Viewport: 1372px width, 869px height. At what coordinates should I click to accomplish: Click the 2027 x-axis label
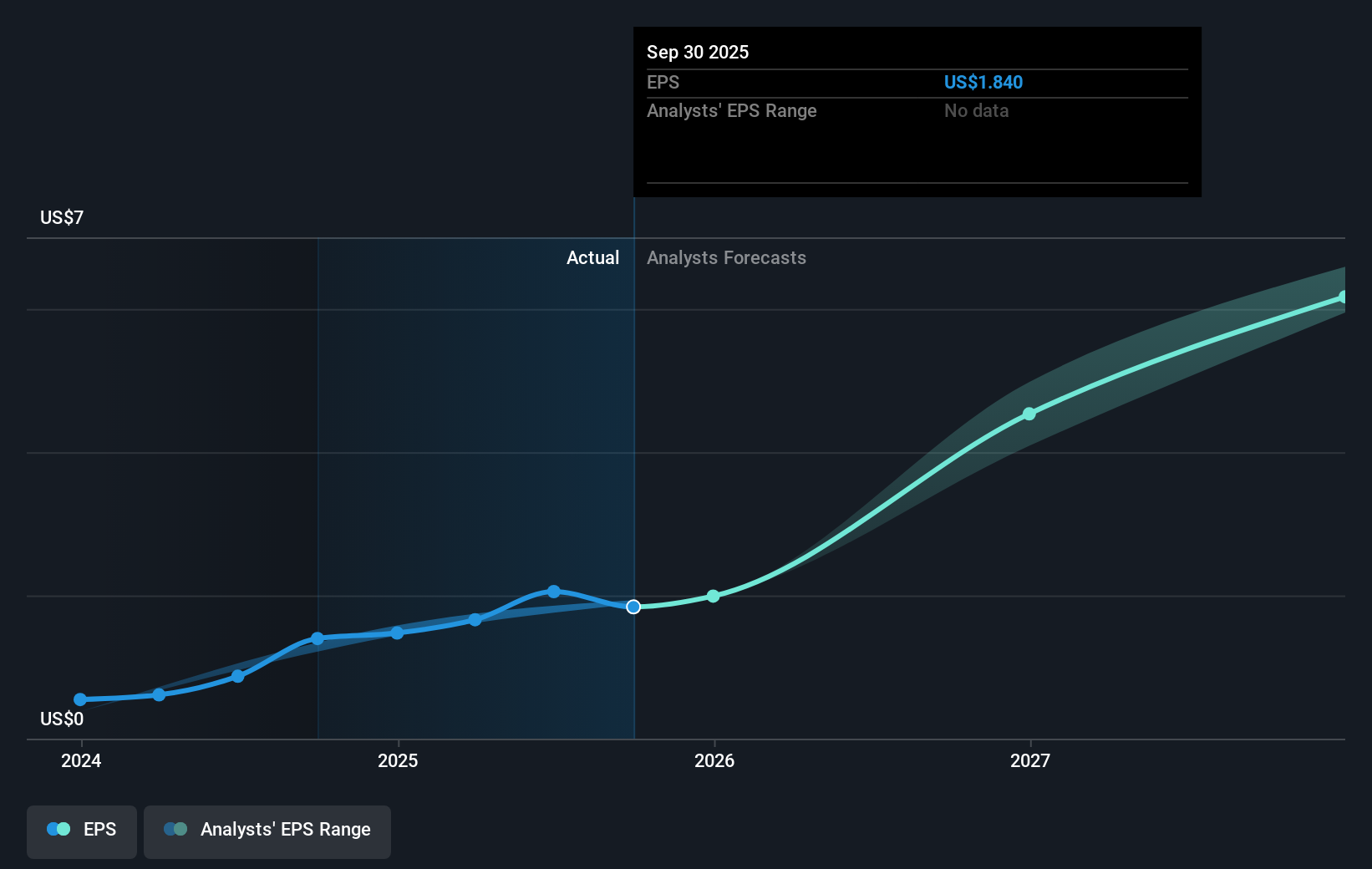coord(1030,760)
